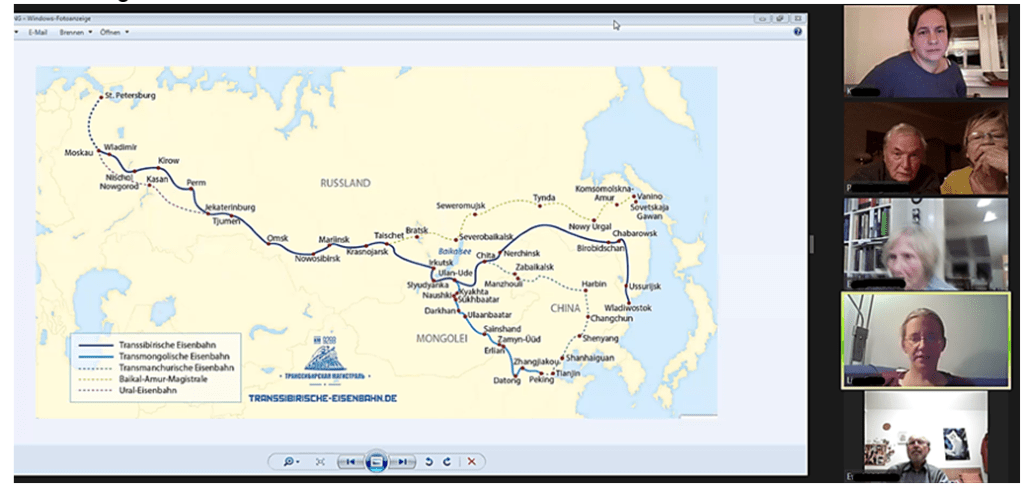Skip to the next photo

pos(402,461)
